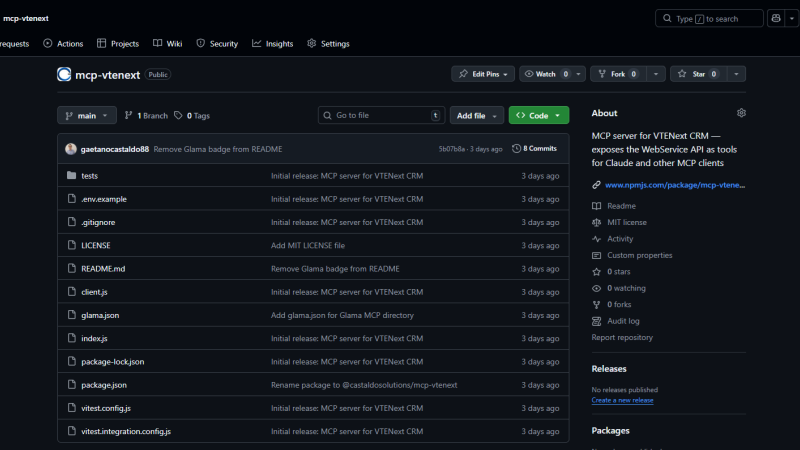View the 1 Branch list
800x450 pixels.
(146, 116)
